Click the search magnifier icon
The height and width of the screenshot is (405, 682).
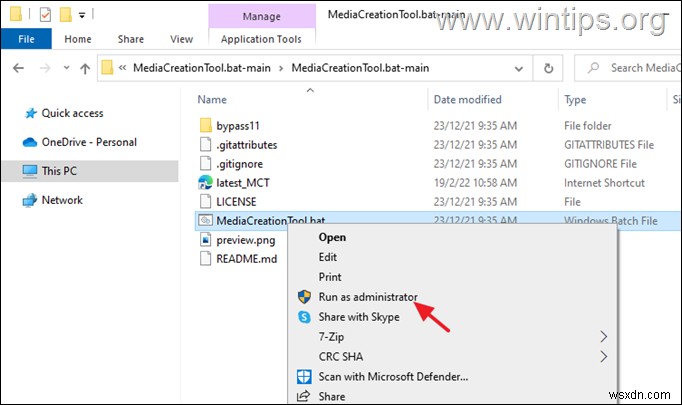(x=593, y=68)
